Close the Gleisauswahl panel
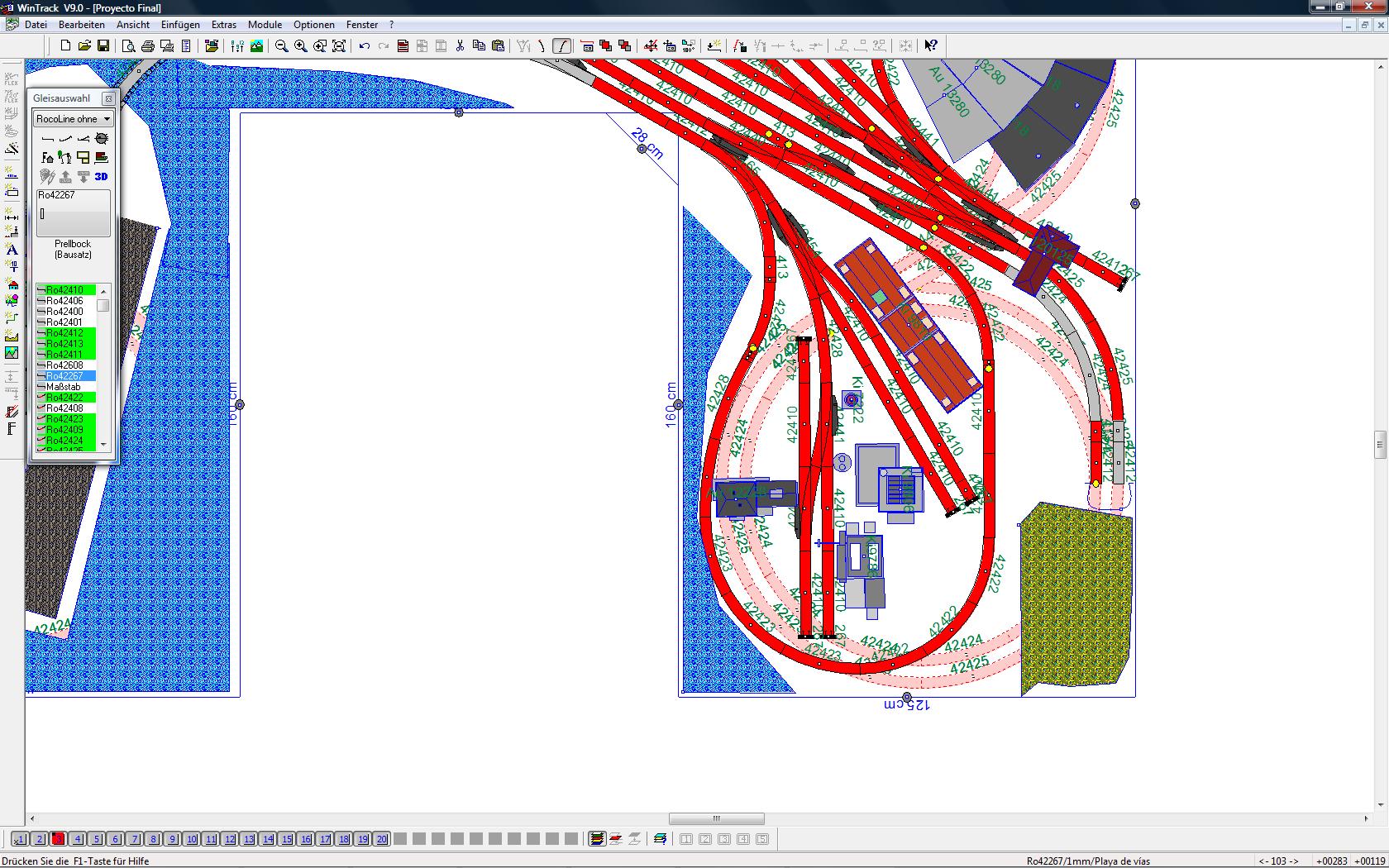1389x868 pixels. [108, 98]
